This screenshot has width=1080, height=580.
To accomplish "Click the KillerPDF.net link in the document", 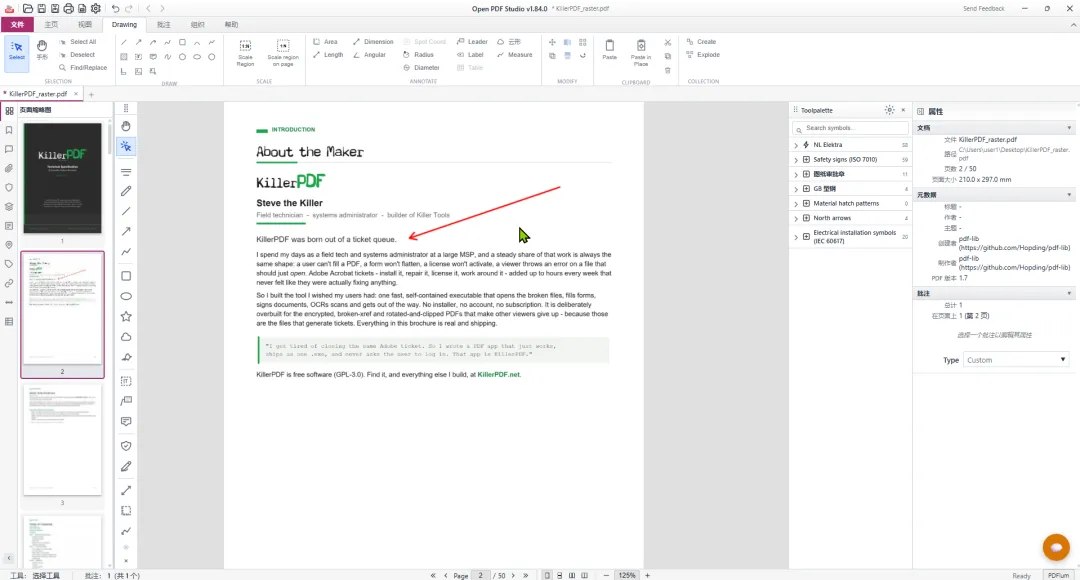I will coord(499,375).
